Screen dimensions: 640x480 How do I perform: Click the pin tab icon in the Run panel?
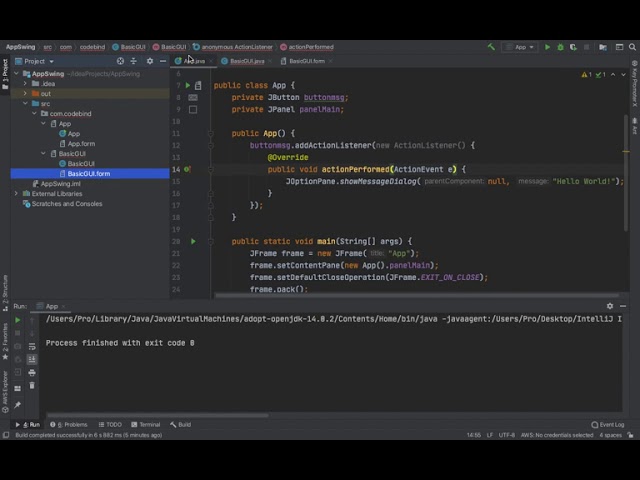[18, 405]
